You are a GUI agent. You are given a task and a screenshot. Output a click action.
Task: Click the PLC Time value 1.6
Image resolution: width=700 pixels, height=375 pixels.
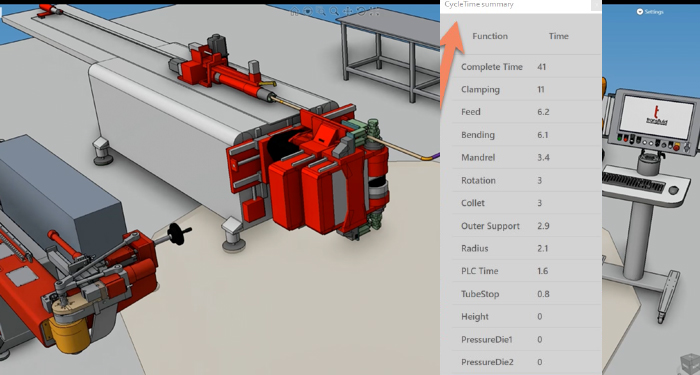coord(543,271)
